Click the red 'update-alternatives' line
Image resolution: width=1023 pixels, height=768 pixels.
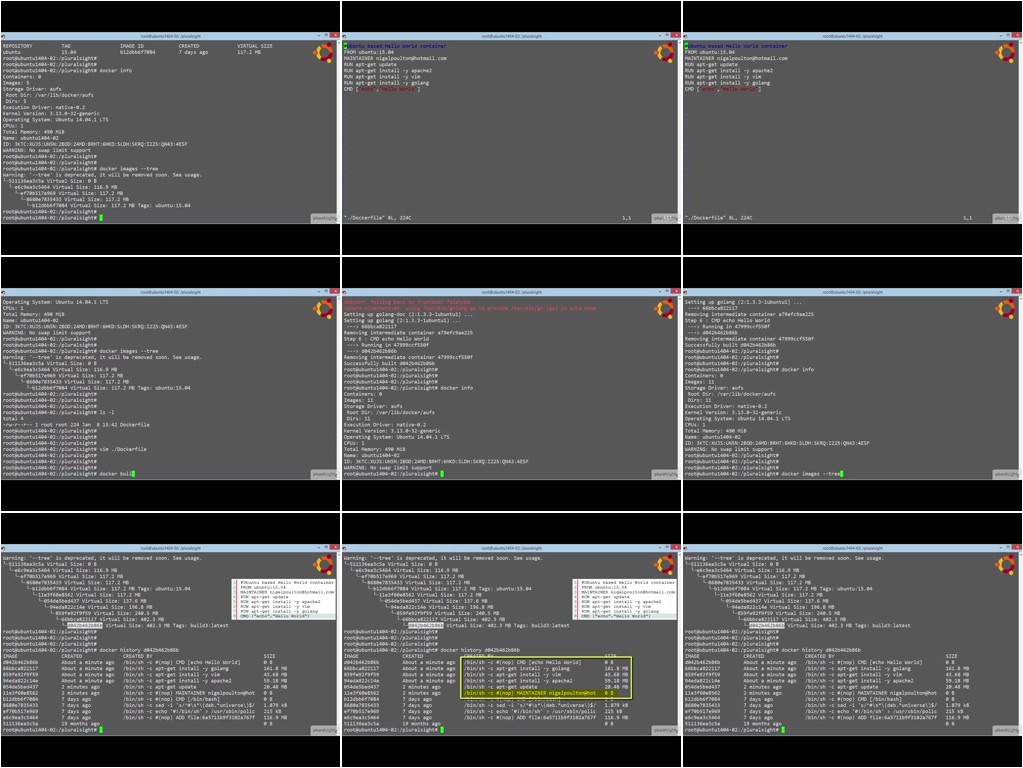coord(470,308)
